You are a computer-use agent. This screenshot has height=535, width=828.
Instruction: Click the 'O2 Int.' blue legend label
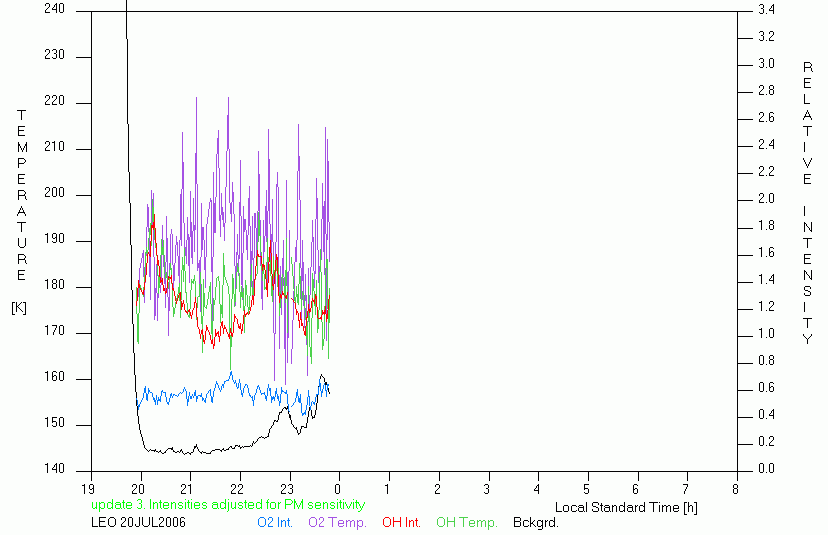click(x=275, y=522)
